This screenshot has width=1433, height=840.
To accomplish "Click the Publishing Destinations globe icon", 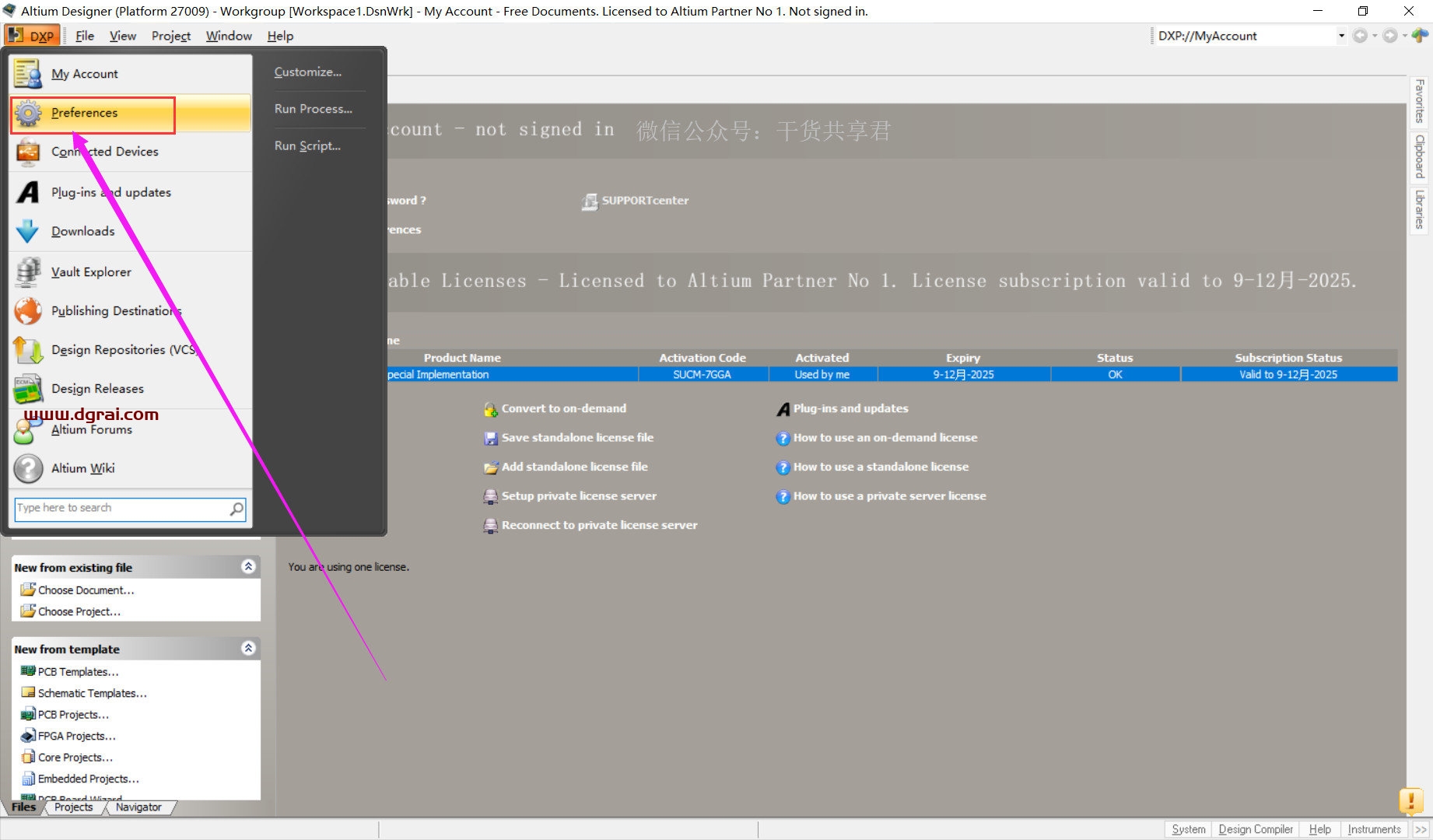I will pyautogui.click(x=28, y=311).
